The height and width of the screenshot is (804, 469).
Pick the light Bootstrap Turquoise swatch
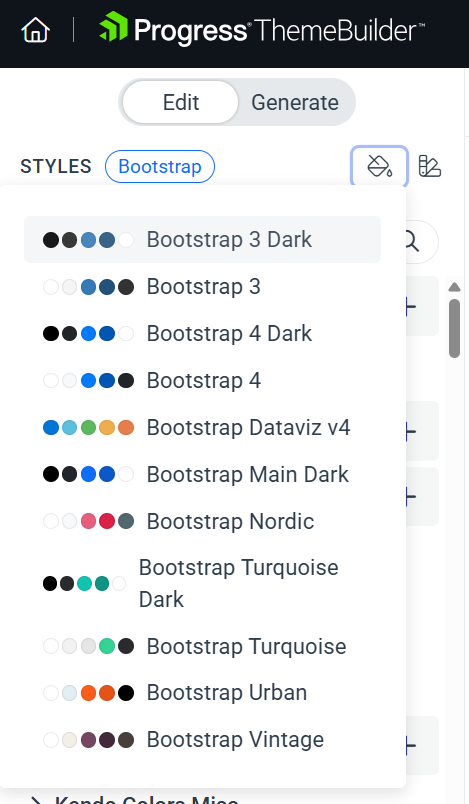click(202, 646)
